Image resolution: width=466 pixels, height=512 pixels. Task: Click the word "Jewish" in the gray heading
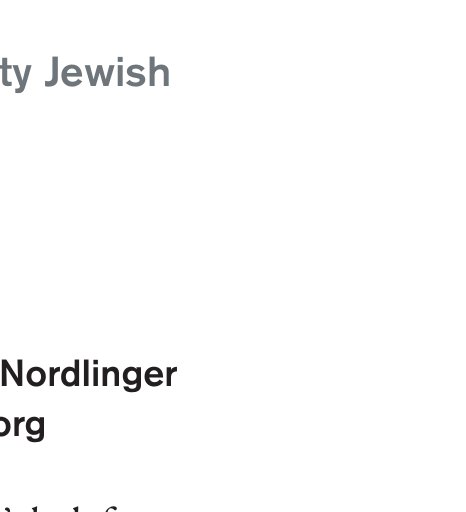point(107,72)
